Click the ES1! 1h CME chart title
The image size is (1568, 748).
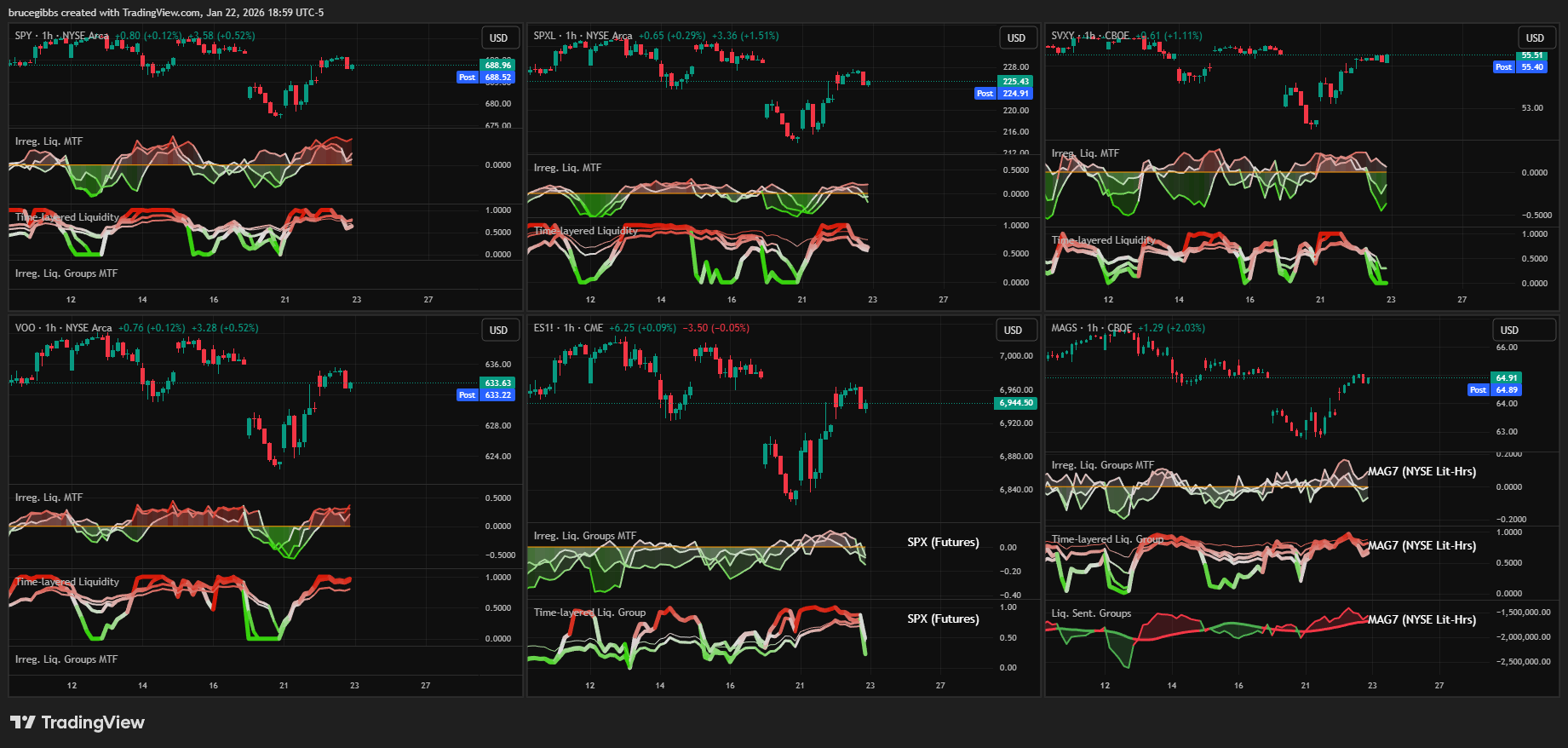[568, 328]
